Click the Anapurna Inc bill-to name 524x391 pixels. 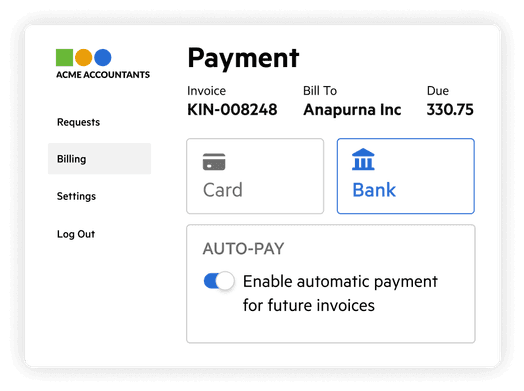coord(352,110)
